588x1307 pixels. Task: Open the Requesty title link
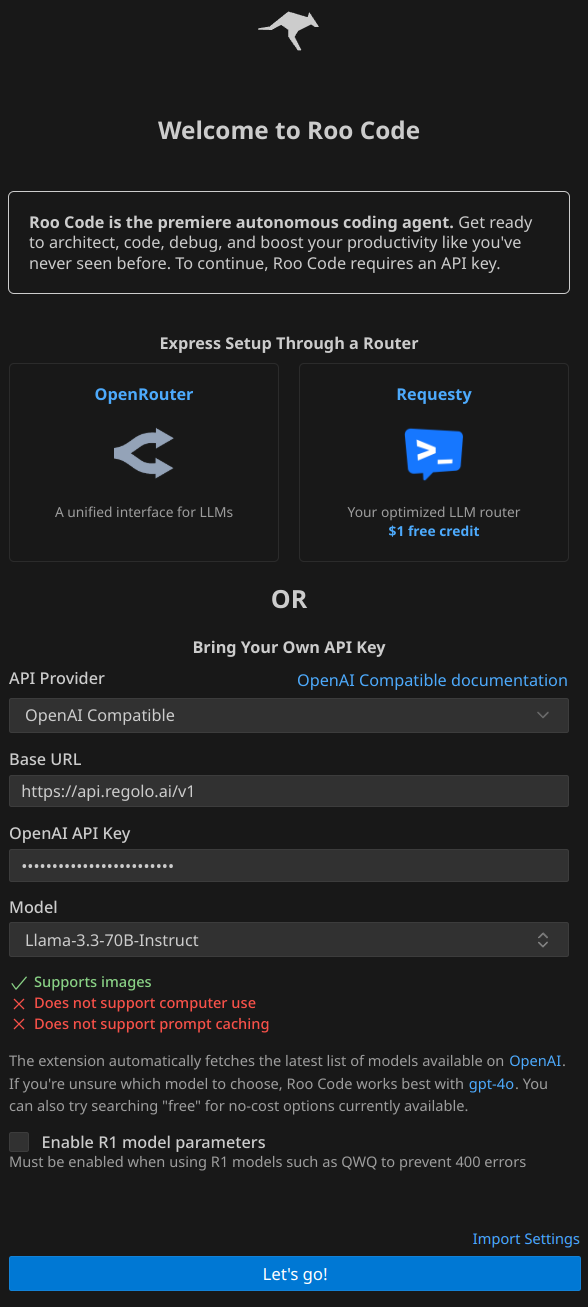pos(434,394)
